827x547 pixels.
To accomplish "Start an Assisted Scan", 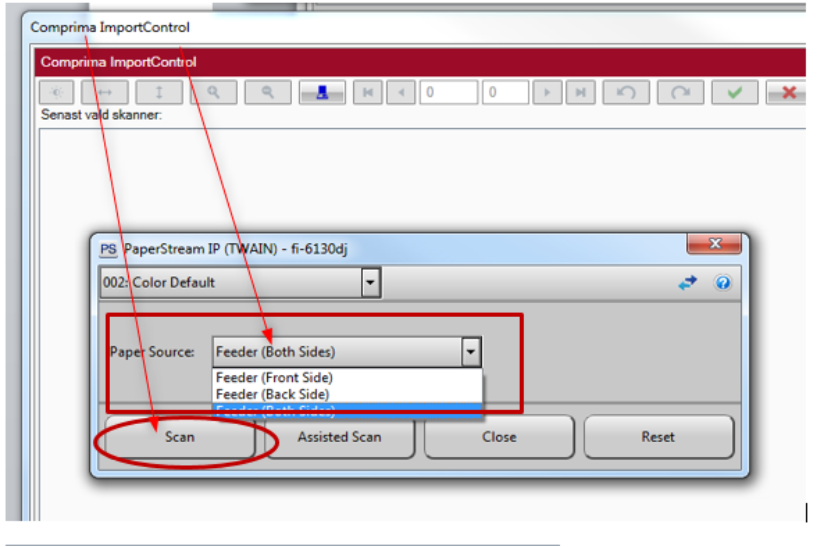I will 339,437.
